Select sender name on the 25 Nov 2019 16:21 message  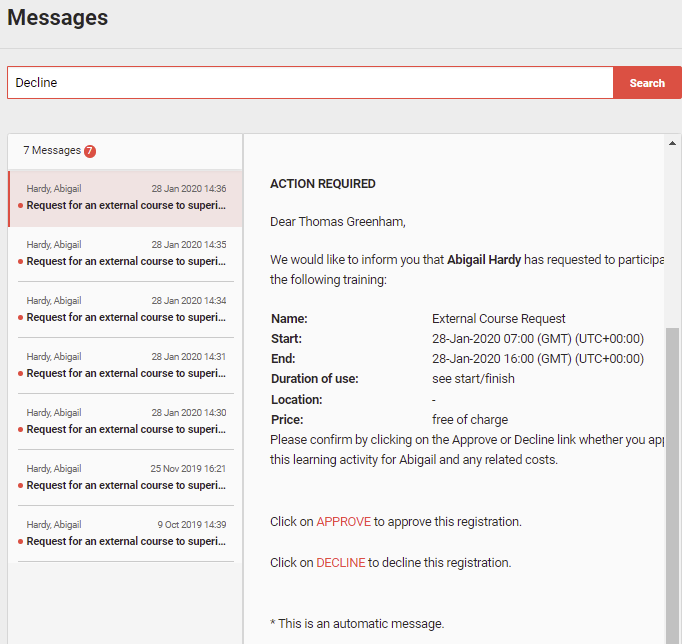click(54, 469)
